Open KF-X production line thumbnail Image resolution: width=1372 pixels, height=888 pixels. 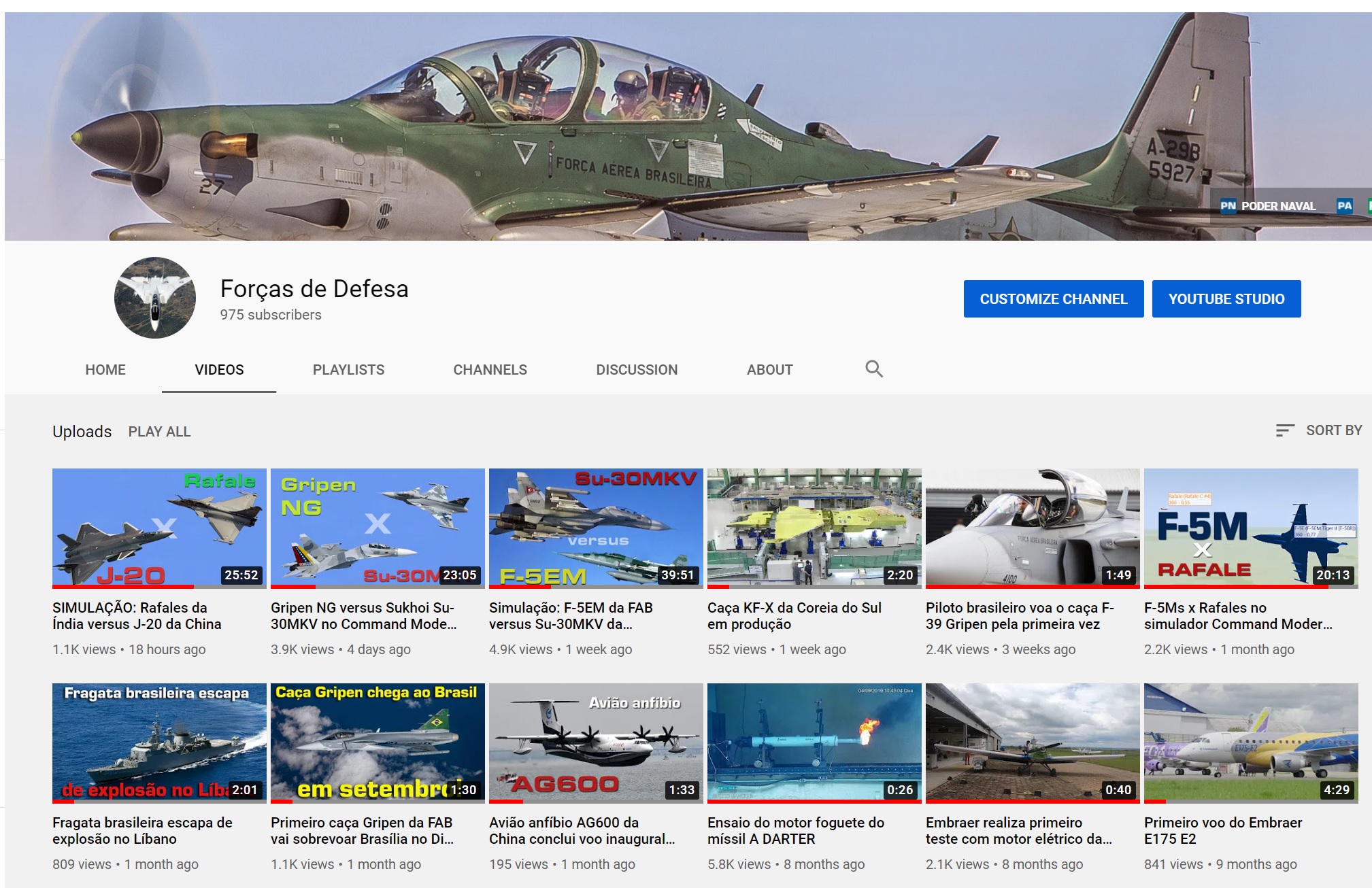[814, 528]
